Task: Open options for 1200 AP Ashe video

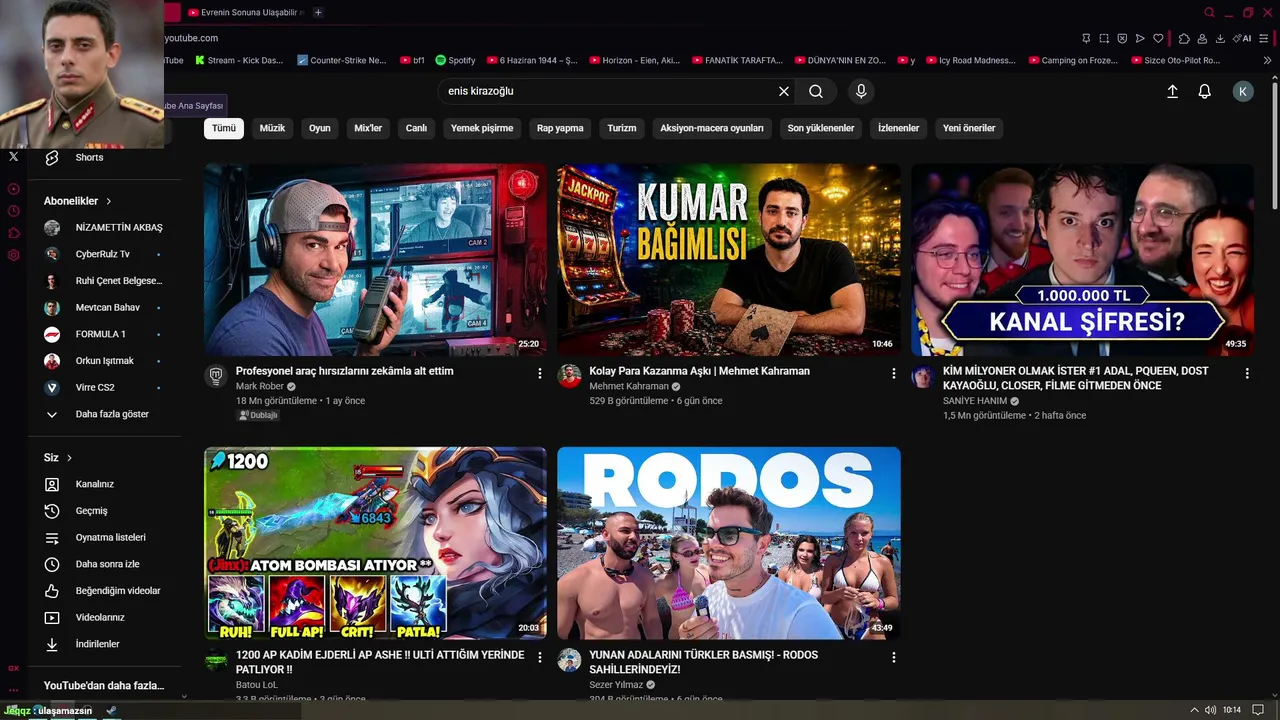Action: (540, 657)
